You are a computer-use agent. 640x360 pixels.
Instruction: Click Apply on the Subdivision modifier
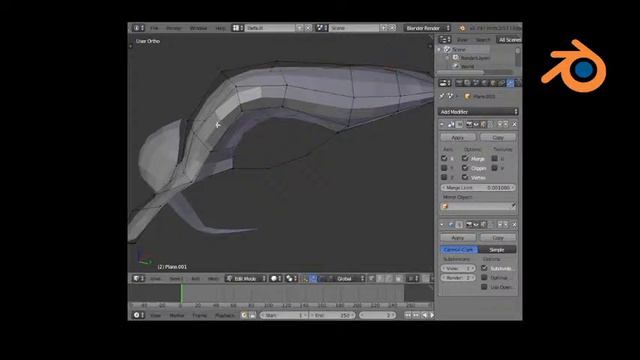point(458,238)
